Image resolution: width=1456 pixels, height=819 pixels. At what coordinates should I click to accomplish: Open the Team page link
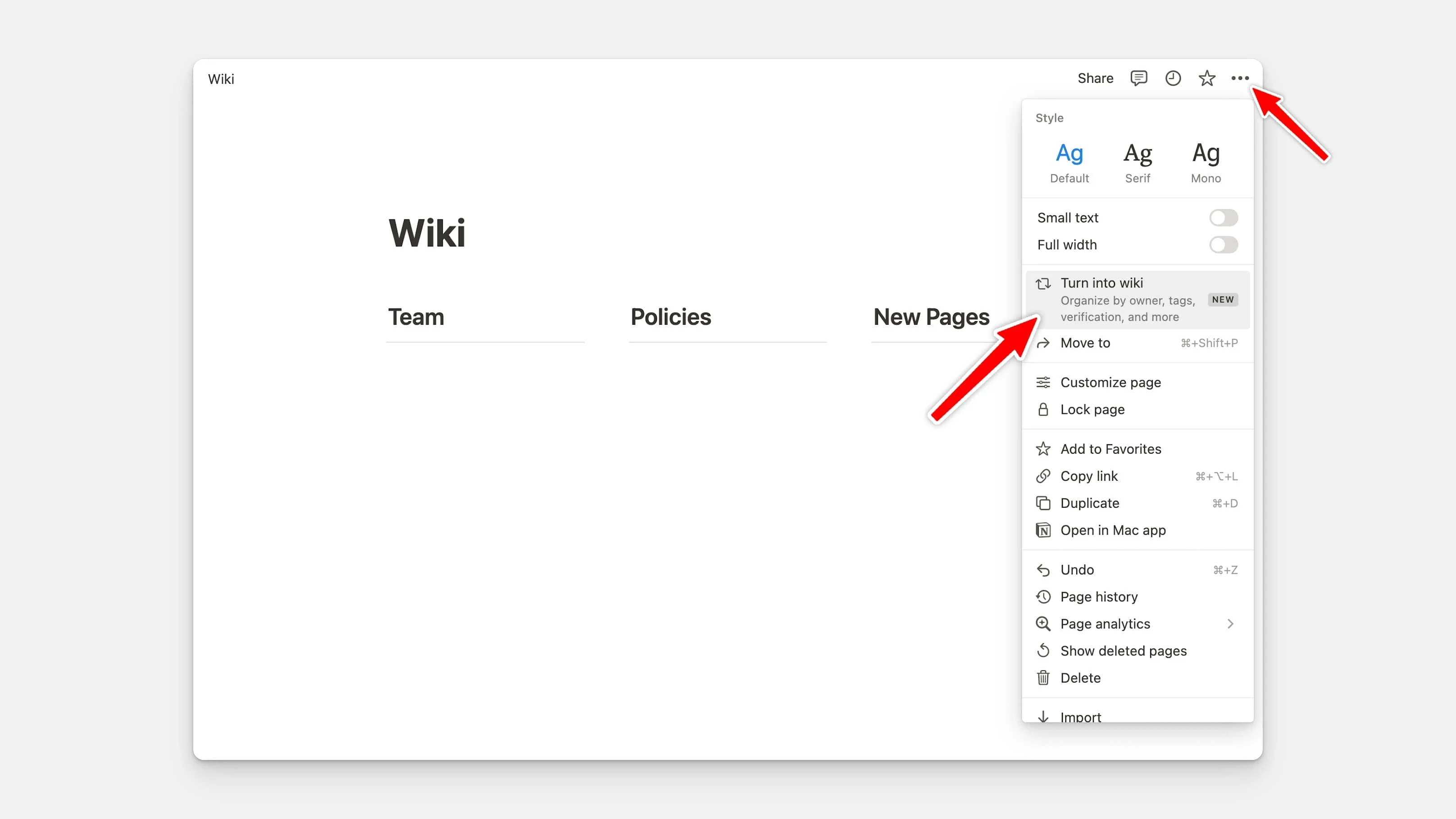416,317
